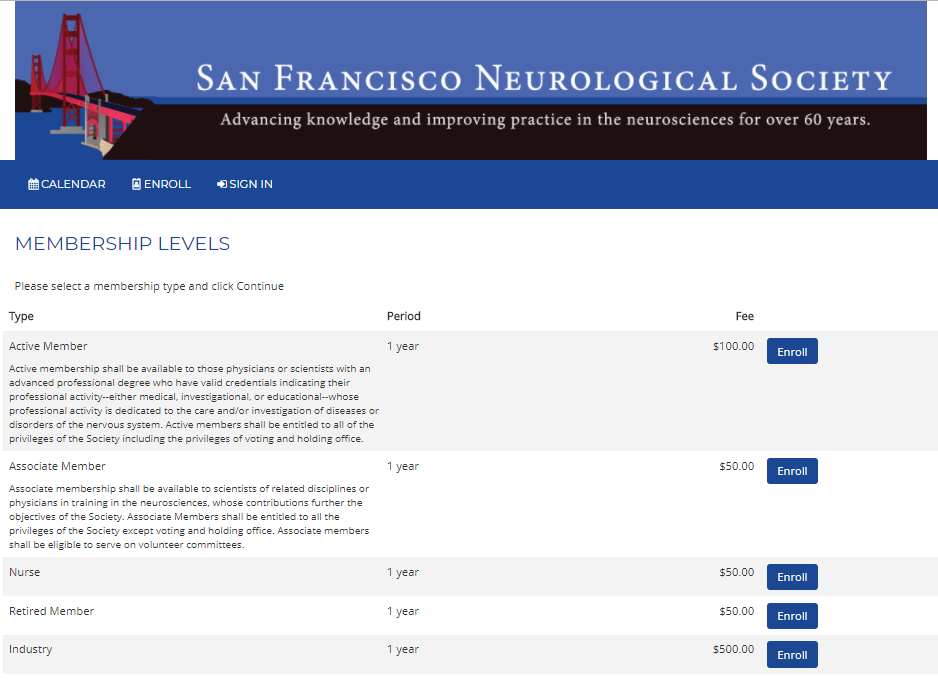Click 'Please select a membership type' instruction text
Screen dimensions: 938x682
pos(149,286)
